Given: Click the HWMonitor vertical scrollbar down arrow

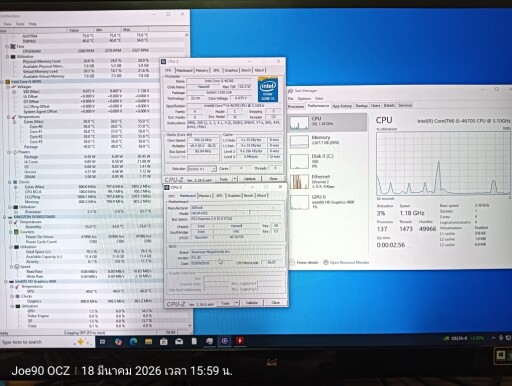Looking at the screenshot, I should pyautogui.click(x=190, y=326).
